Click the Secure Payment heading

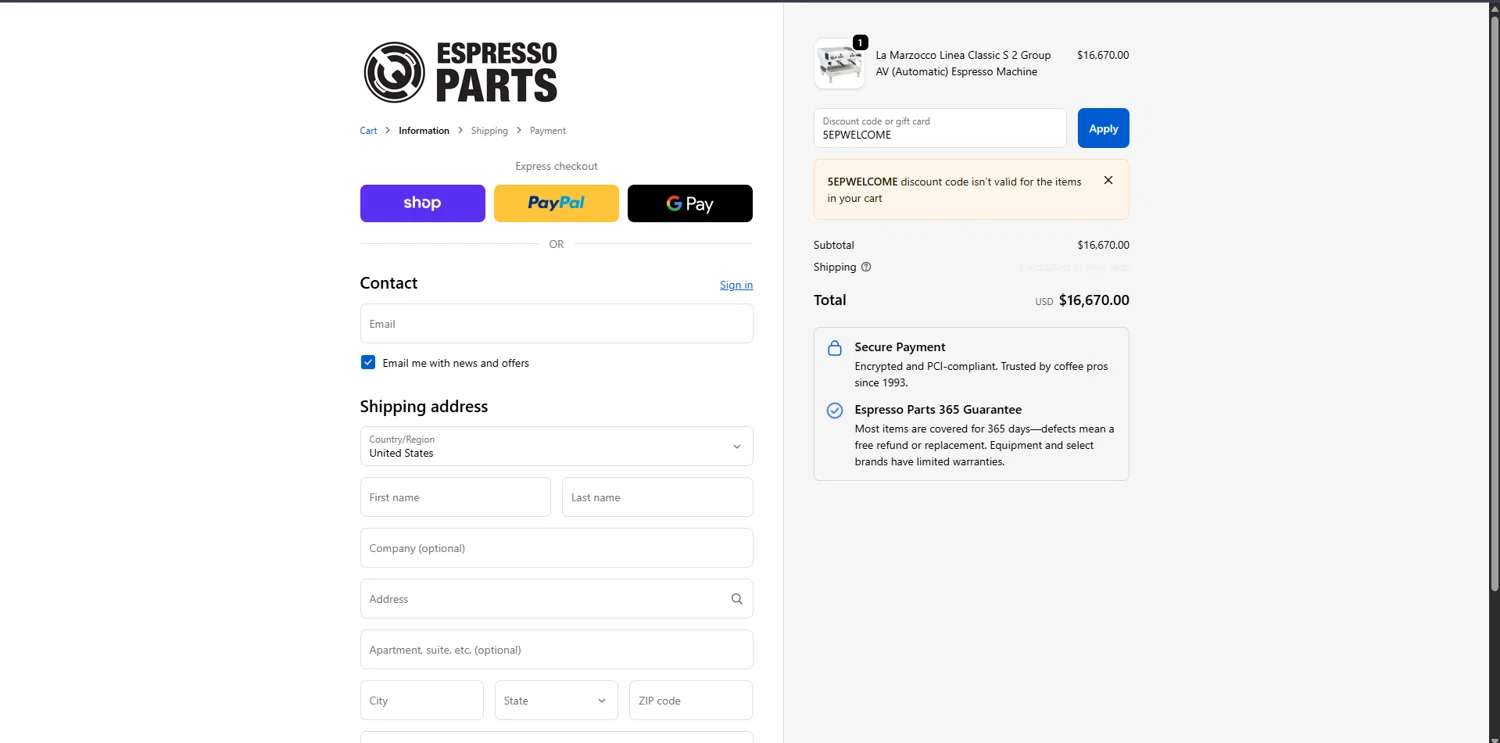click(x=900, y=347)
